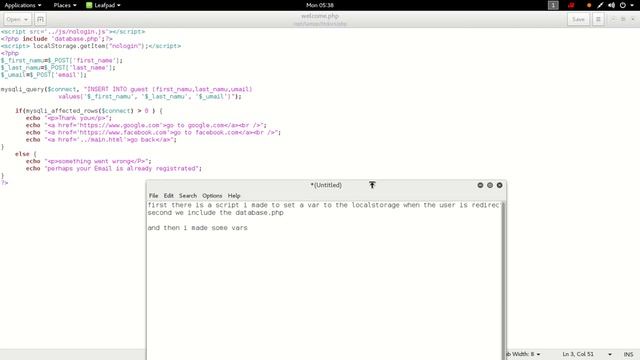640x360 pixels.
Task: Open the hamburger menu next to Save
Action: (x=598, y=19)
